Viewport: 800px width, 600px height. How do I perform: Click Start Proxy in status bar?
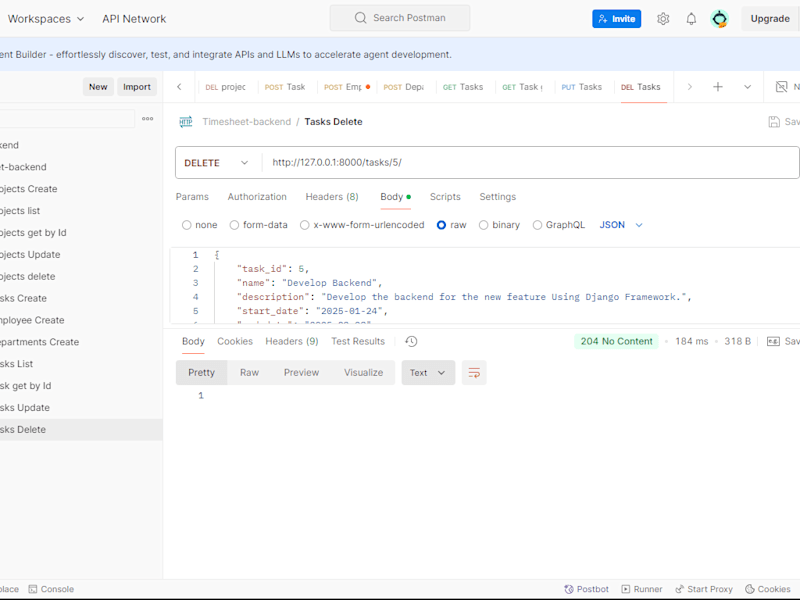tap(704, 589)
